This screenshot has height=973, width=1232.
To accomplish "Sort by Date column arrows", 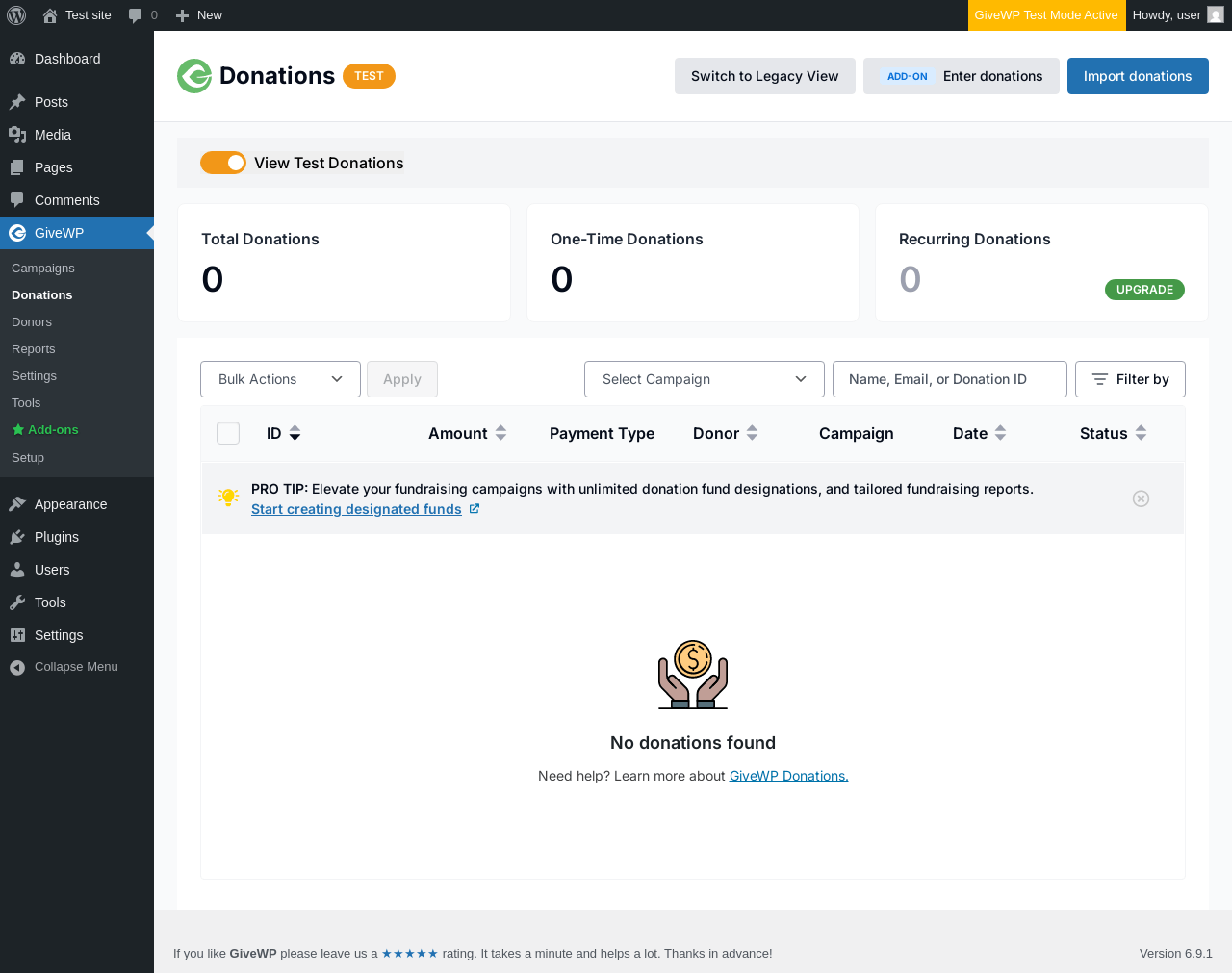I will coord(1000,433).
